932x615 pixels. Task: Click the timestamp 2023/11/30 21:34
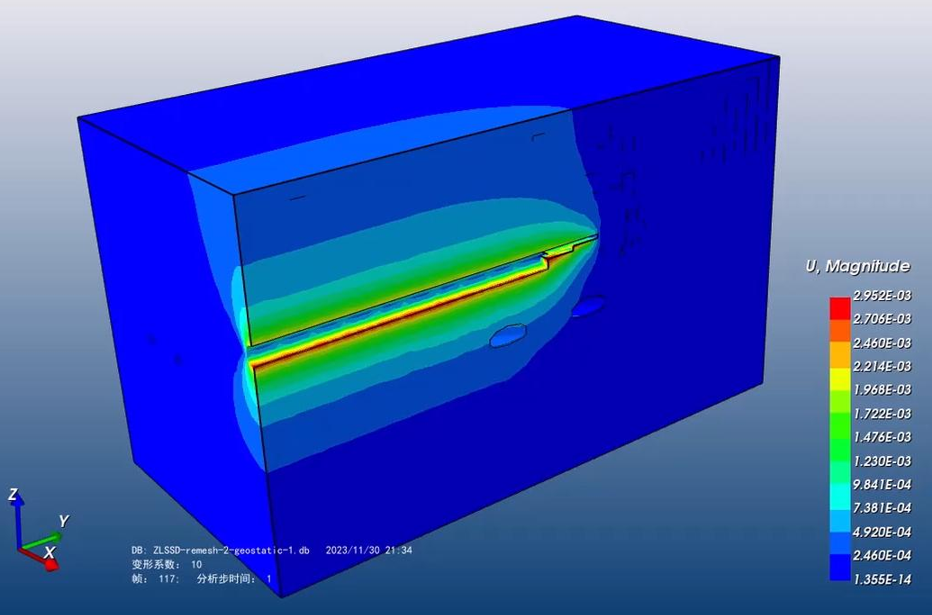click(369, 550)
